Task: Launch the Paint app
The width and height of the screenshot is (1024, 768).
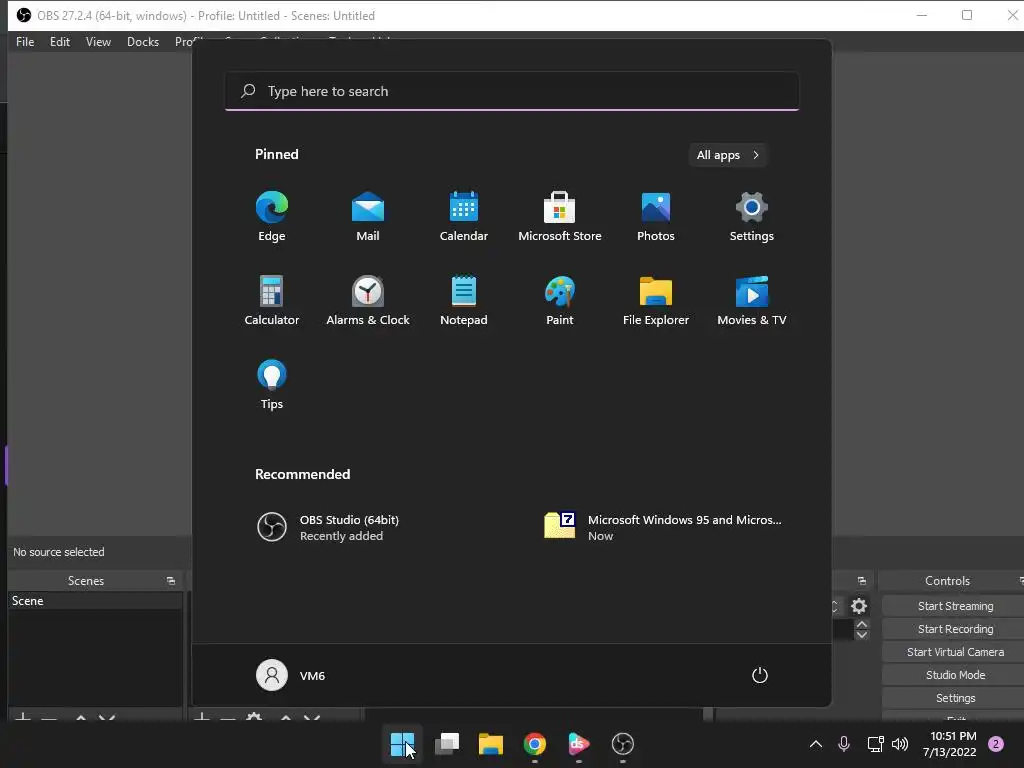Action: (x=560, y=300)
